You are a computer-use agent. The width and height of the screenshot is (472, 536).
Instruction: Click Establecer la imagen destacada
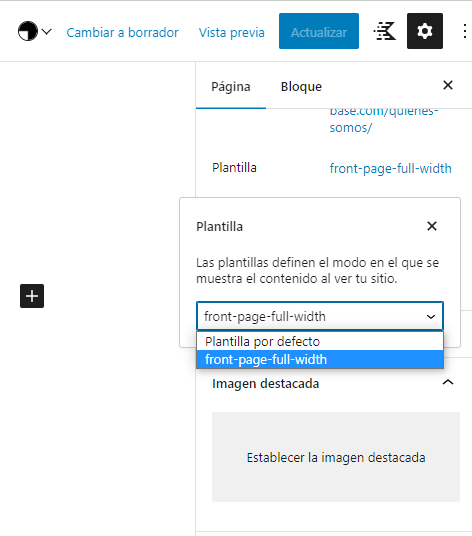tap(336, 457)
